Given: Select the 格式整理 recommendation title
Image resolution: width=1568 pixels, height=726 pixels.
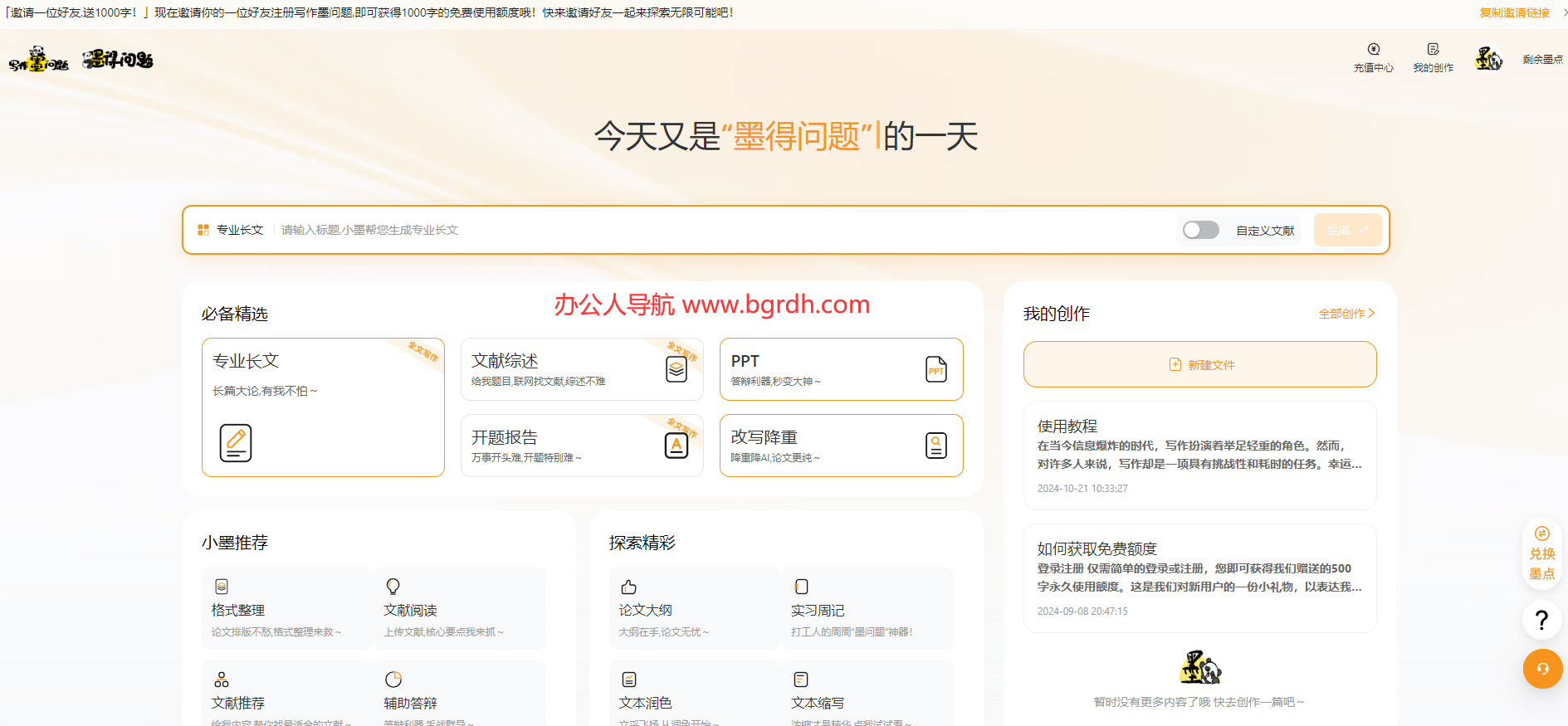Looking at the screenshot, I should 238,610.
